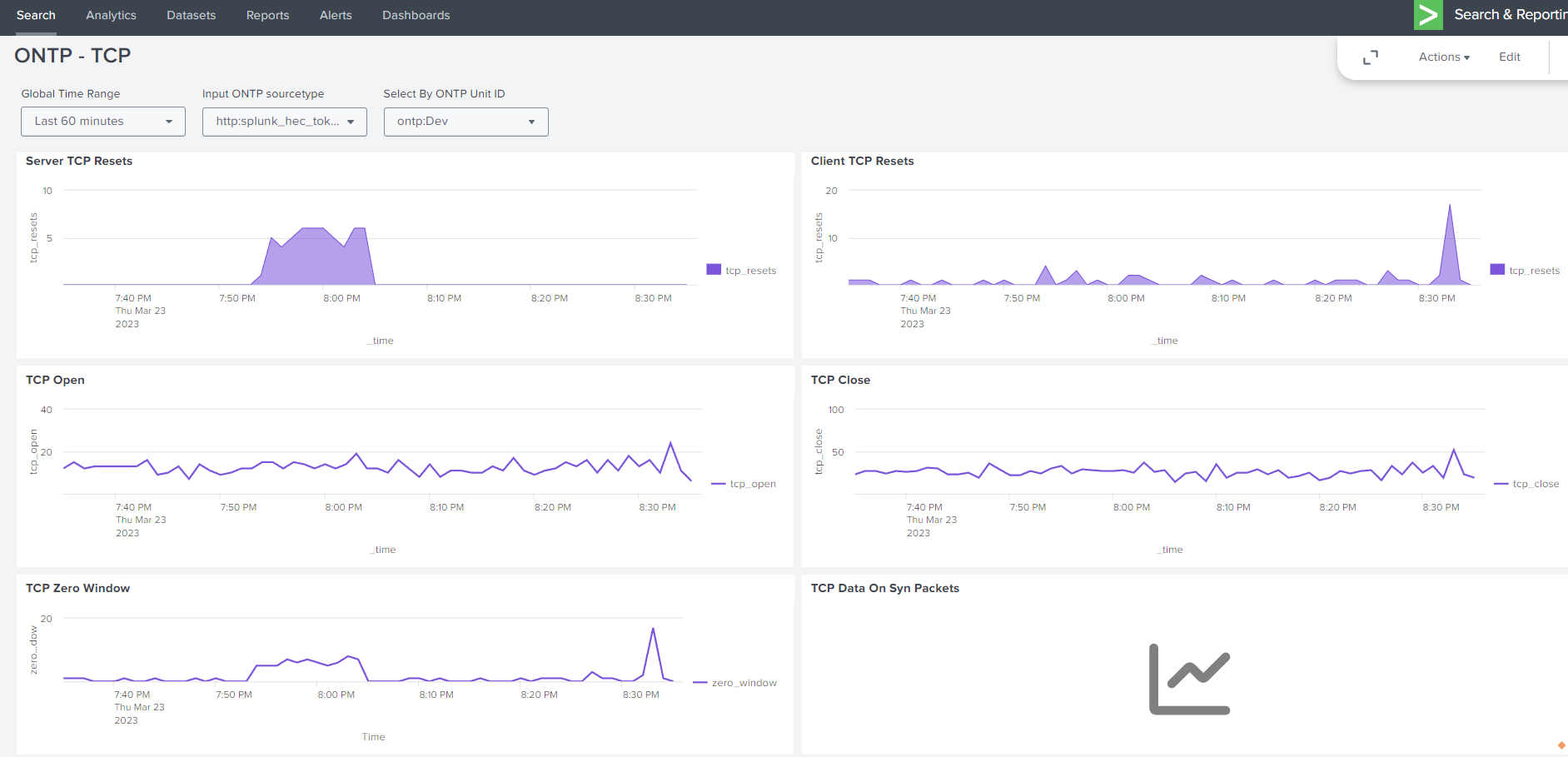Viewport: 1568px width, 757px height.
Task: Click the Input ONTP sourcetype label
Action: pos(263,94)
